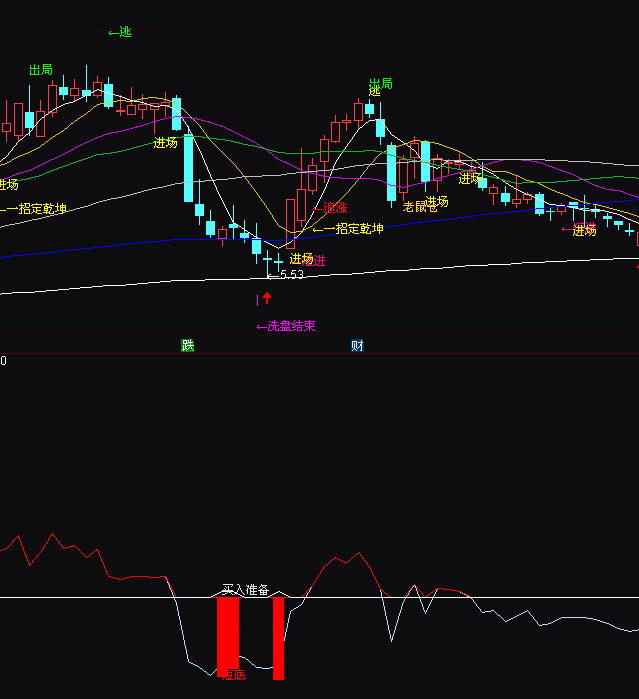Click the 进场 label directly above 5.53

click(302, 259)
